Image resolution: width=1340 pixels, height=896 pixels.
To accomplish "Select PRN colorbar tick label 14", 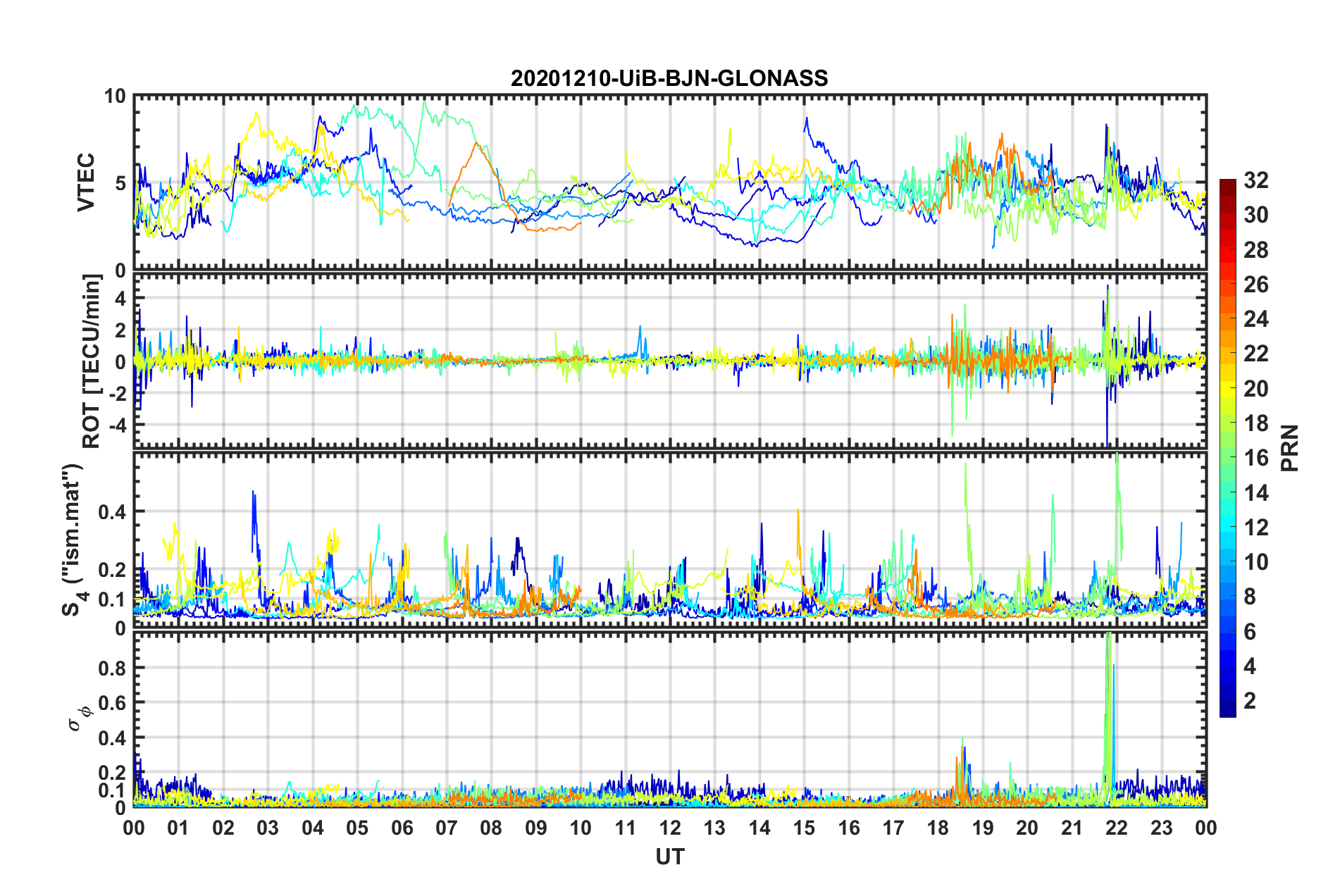I will tap(1256, 493).
